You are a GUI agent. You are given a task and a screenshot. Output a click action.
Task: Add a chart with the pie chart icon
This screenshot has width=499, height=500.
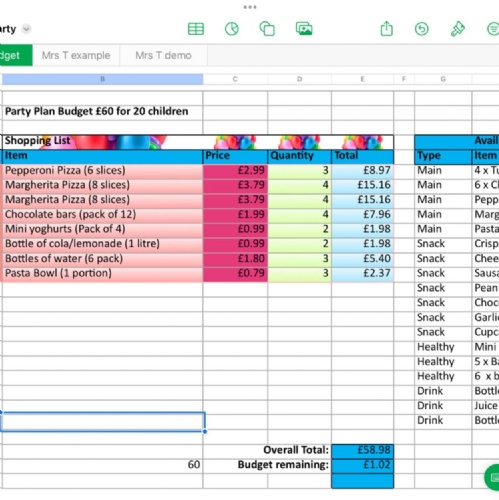point(232,29)
